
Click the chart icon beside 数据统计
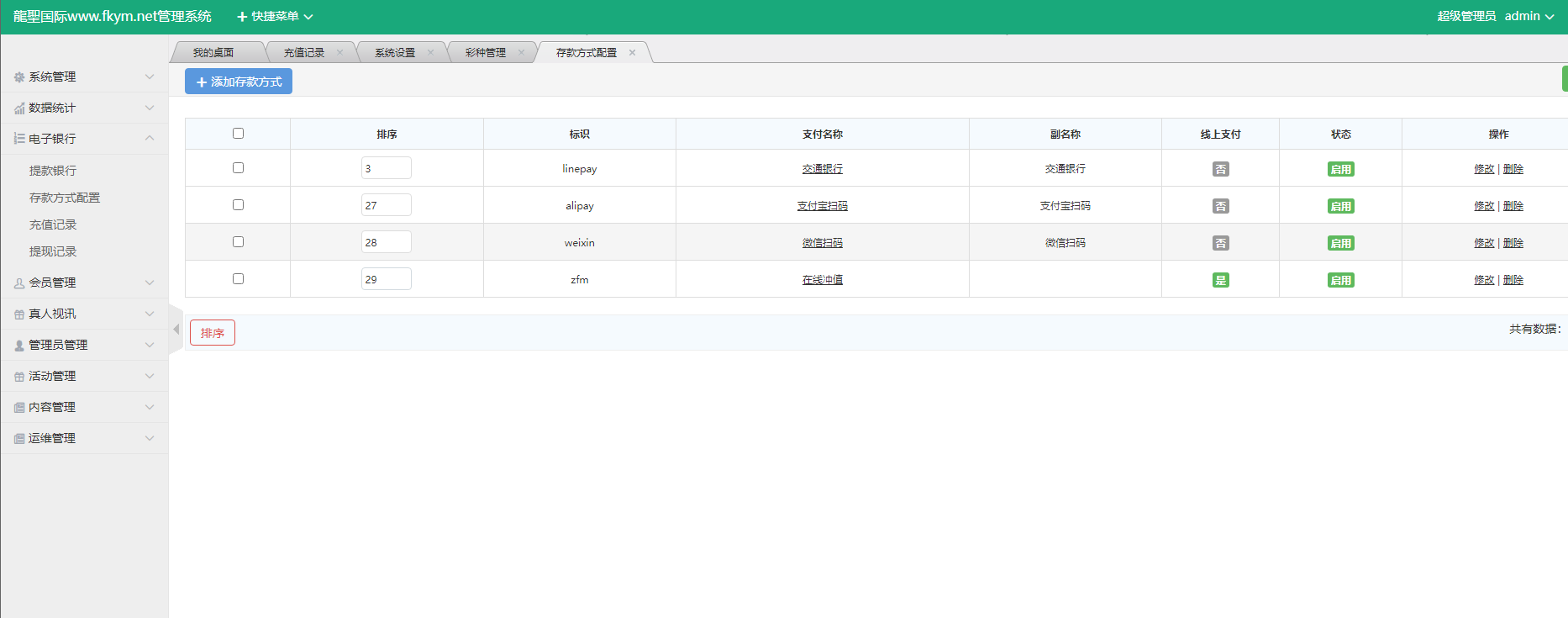tap(19, 108)
